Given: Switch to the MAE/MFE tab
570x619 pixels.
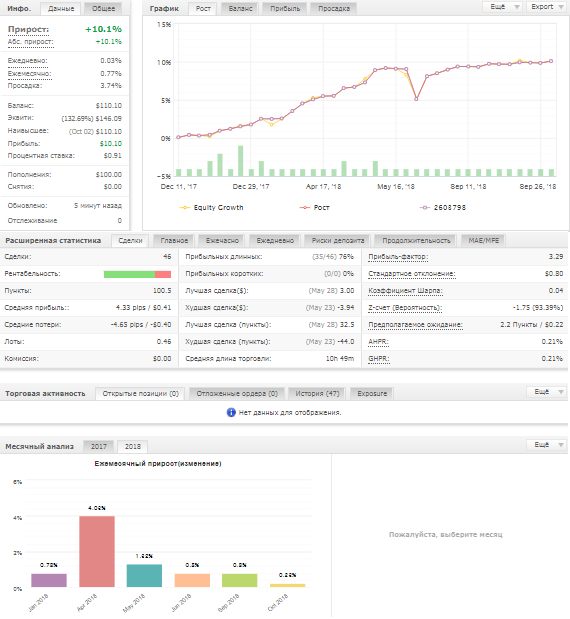Looking at the screenshot, I should click(484, 240).
